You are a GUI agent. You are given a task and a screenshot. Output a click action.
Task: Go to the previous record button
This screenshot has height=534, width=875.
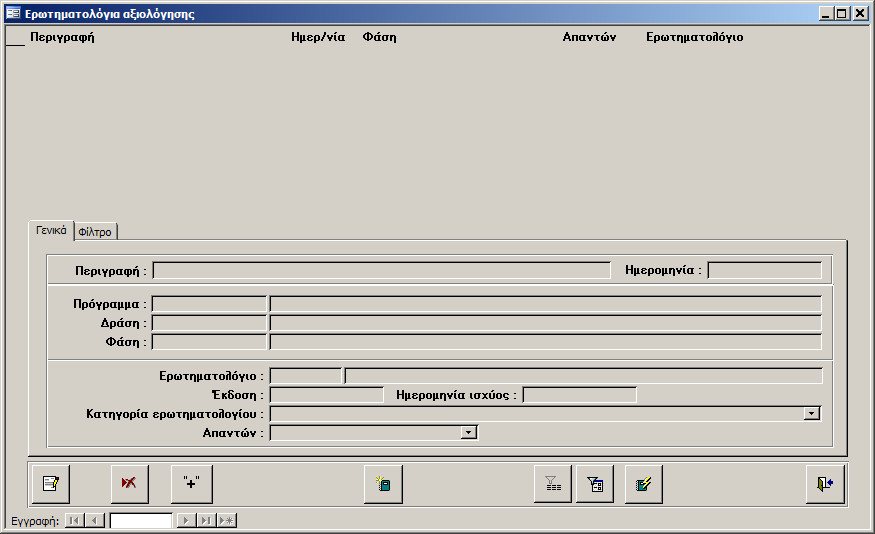tap(94, 521)
